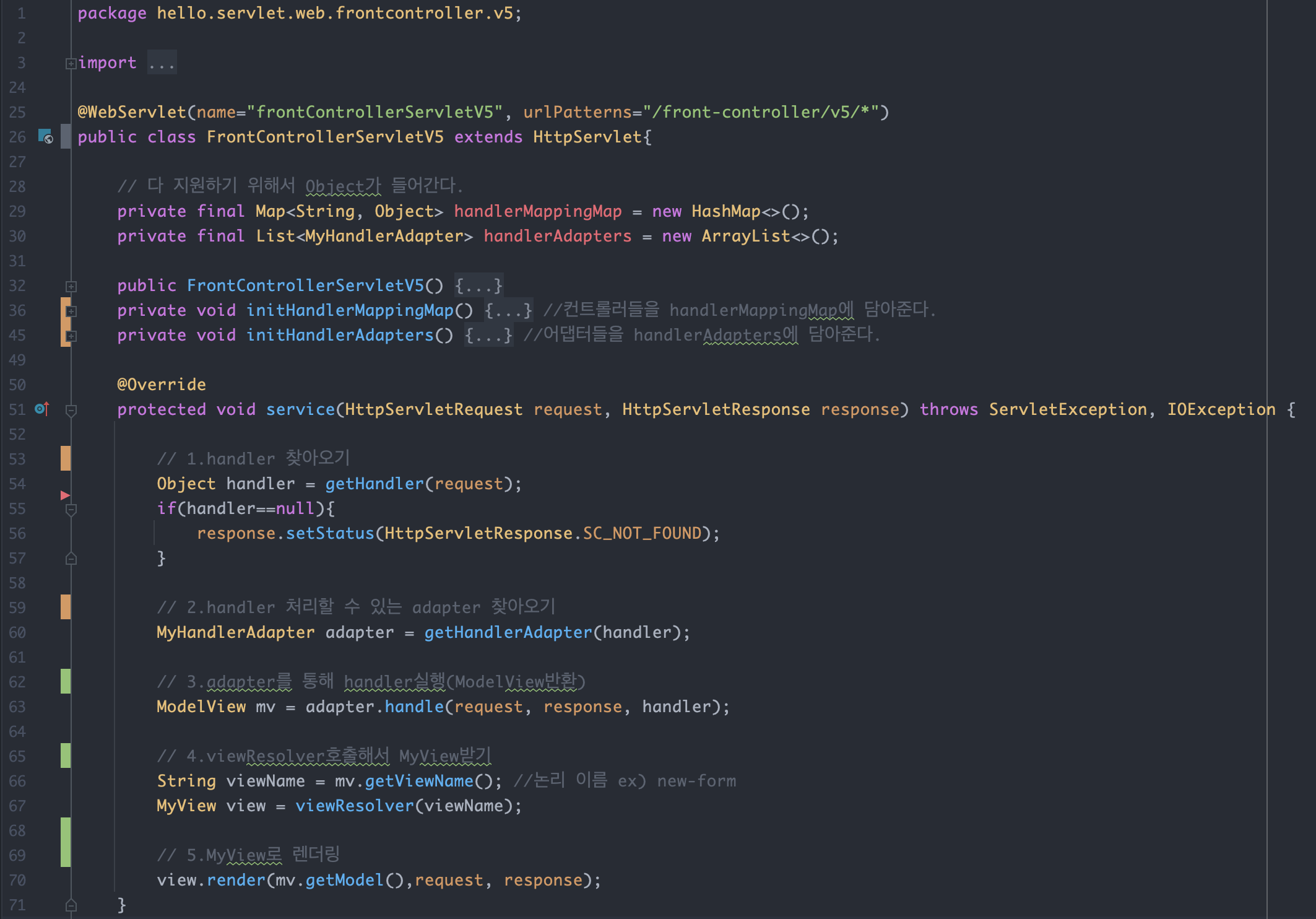Click the overriding method gutter icon on line 51
Image resolution: width=1316 pixels, height=919 pixels.
point(41,409)
